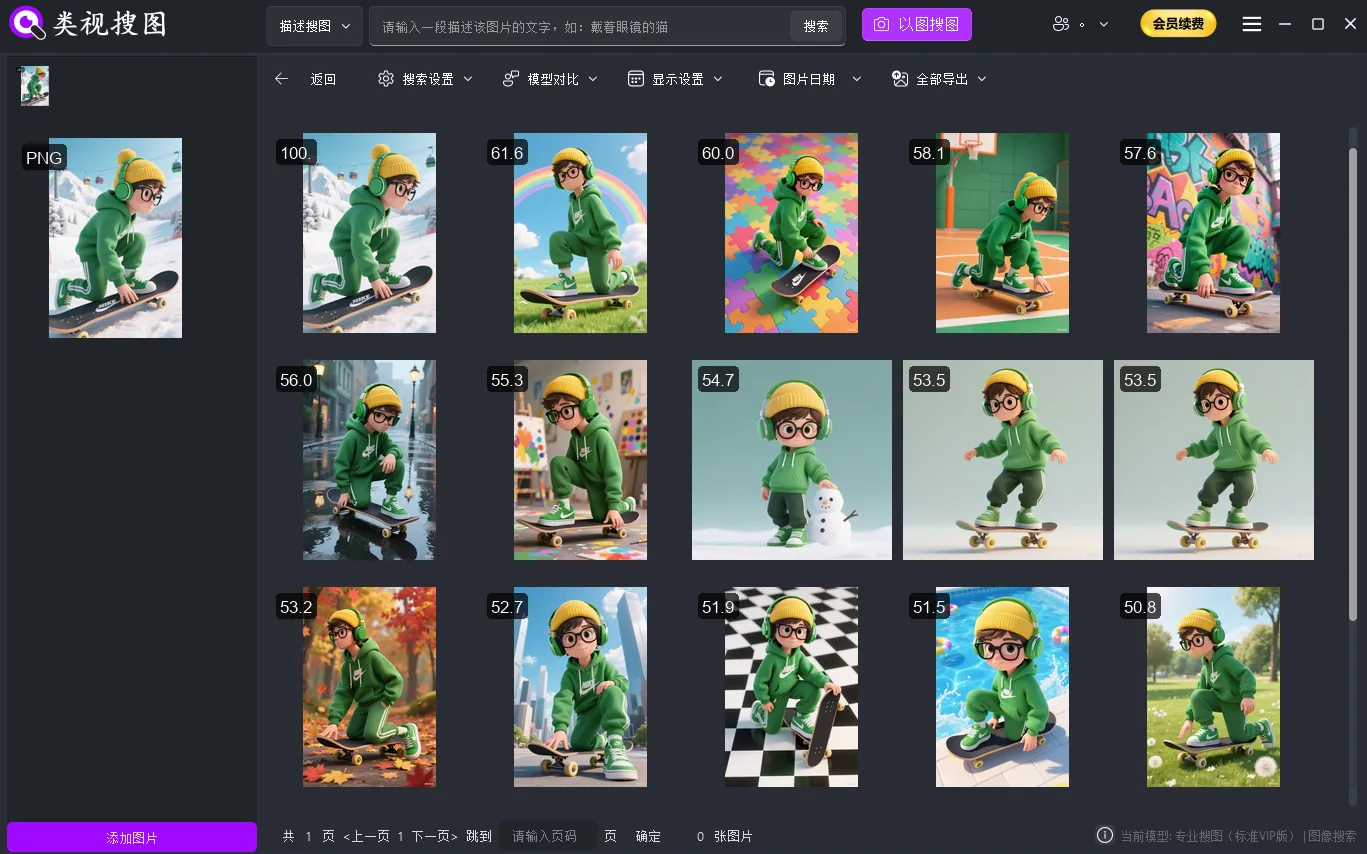Open the hamburger menu

click(x=1251, y=23)
